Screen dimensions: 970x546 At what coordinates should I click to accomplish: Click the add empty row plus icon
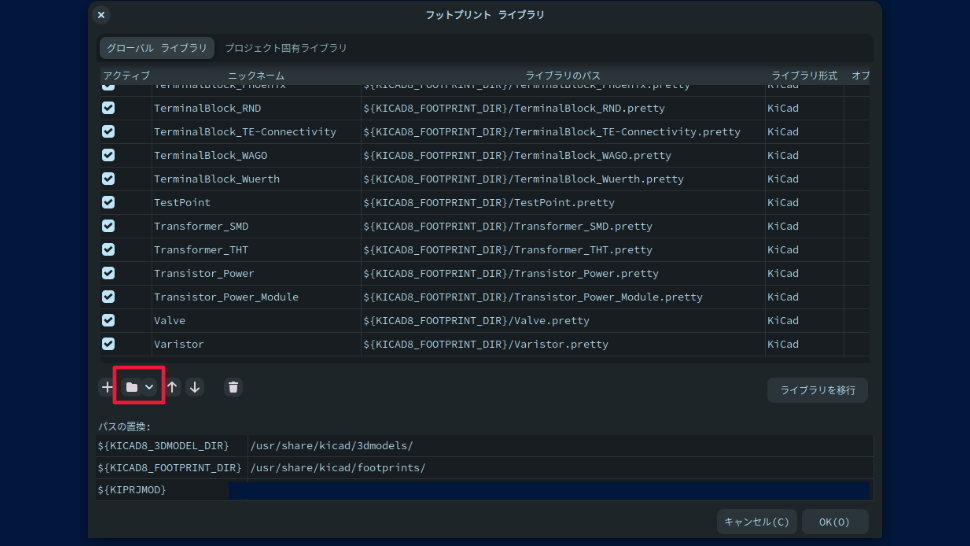pyautogui.click(x=107, y=387)
